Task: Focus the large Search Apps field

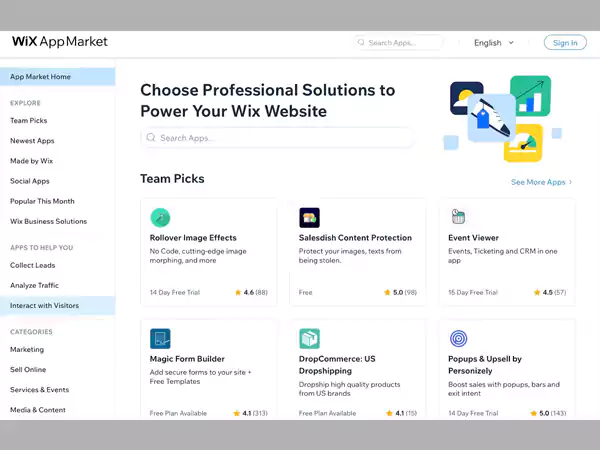Action: pyautogui.click(x=277, y=137)
